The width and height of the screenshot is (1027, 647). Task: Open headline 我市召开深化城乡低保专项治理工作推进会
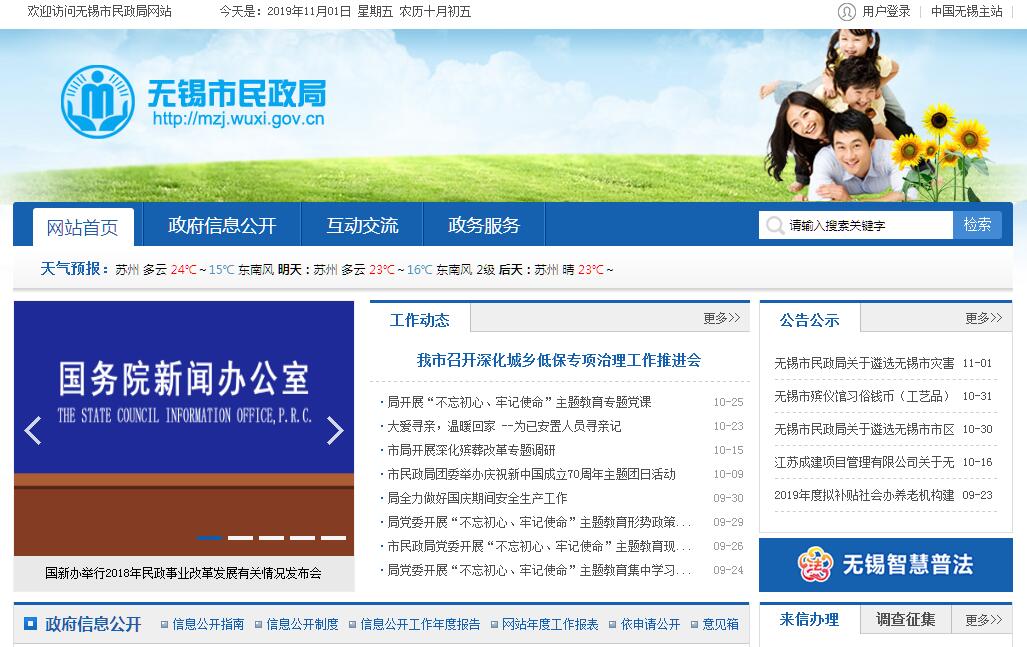(x=559, y=360)
